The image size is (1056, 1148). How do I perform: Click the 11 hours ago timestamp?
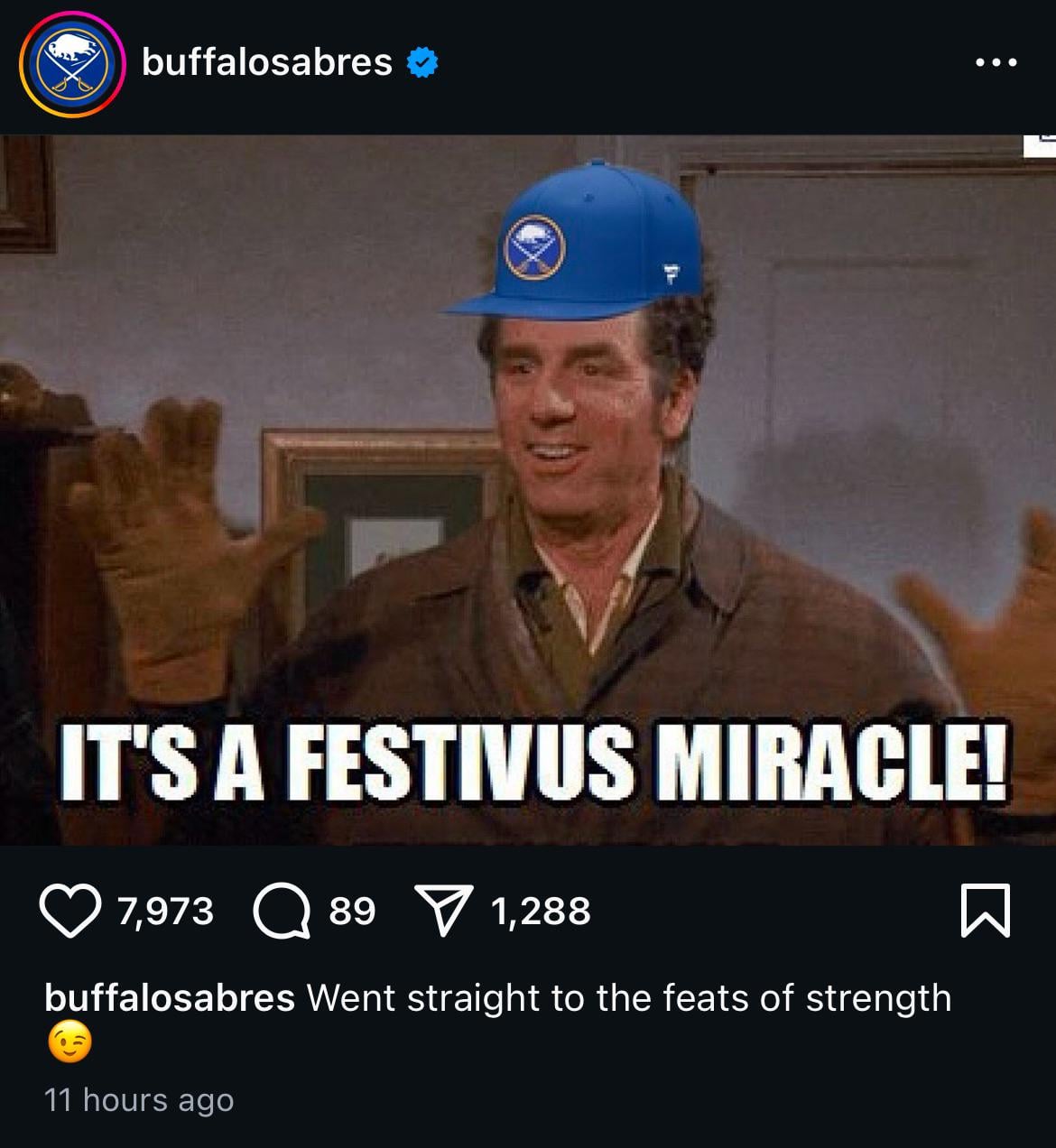(x=139, y=1100)
